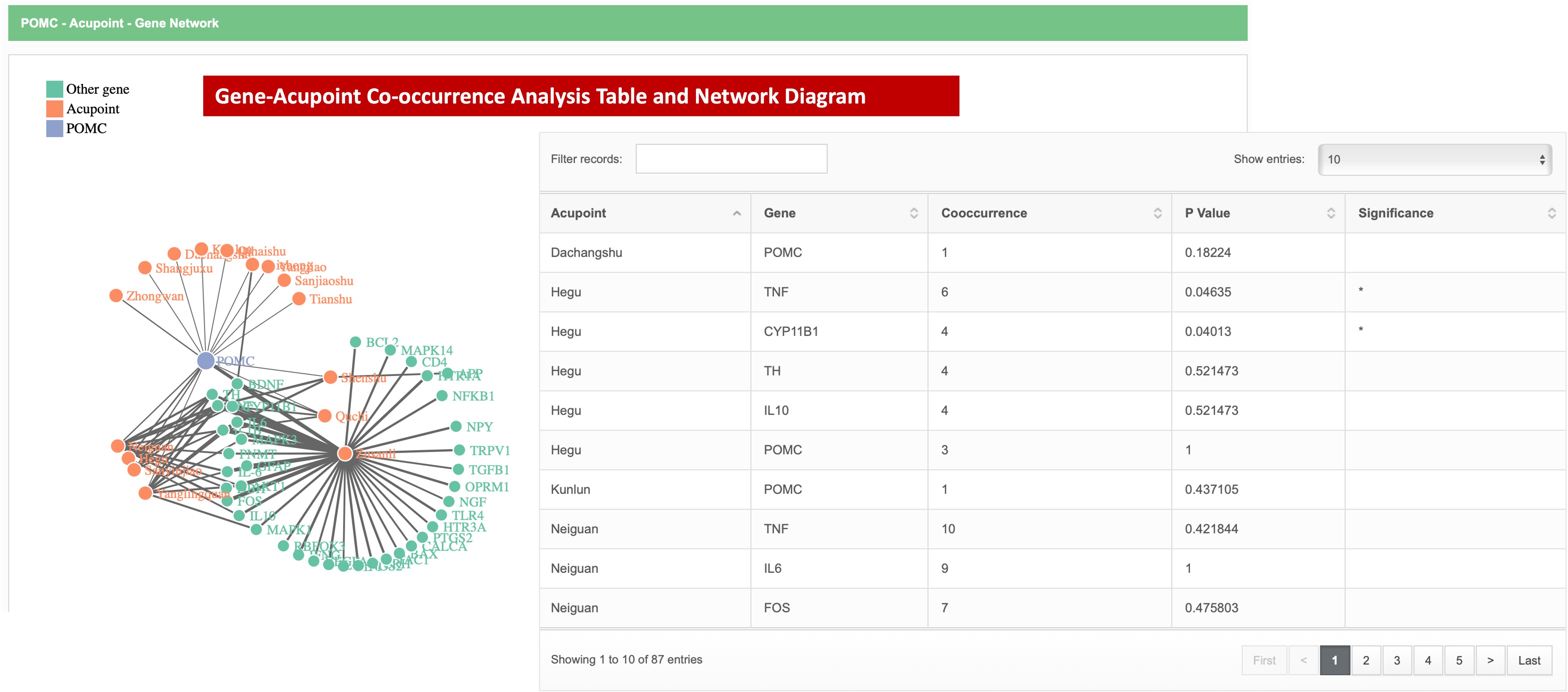This screenshot has width=1568, height=692.
Task: Click the Filter records input field
Action: click(731, 159)
